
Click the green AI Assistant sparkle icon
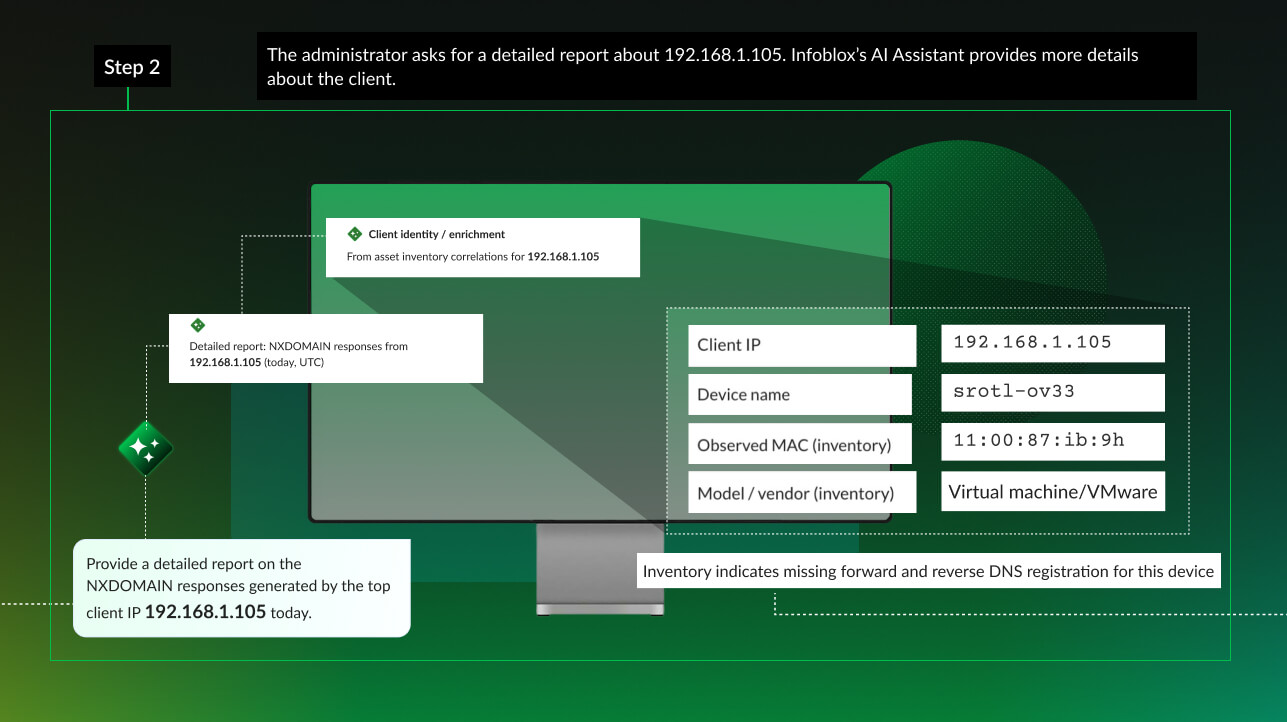click(146, 448)
